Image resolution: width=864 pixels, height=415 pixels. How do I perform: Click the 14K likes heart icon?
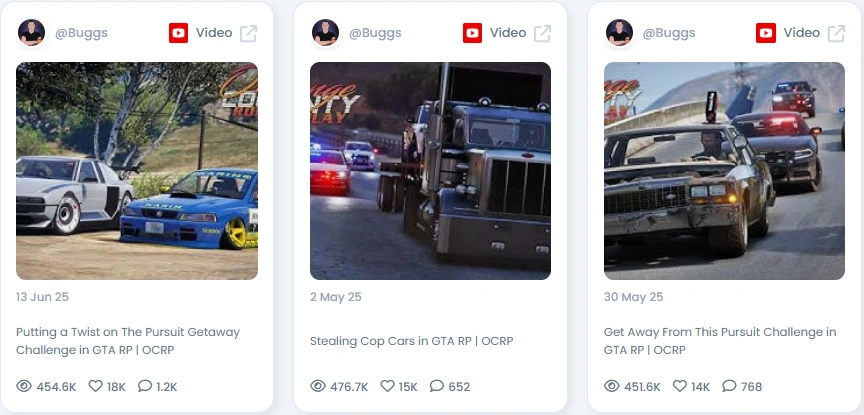click(679, 386)
